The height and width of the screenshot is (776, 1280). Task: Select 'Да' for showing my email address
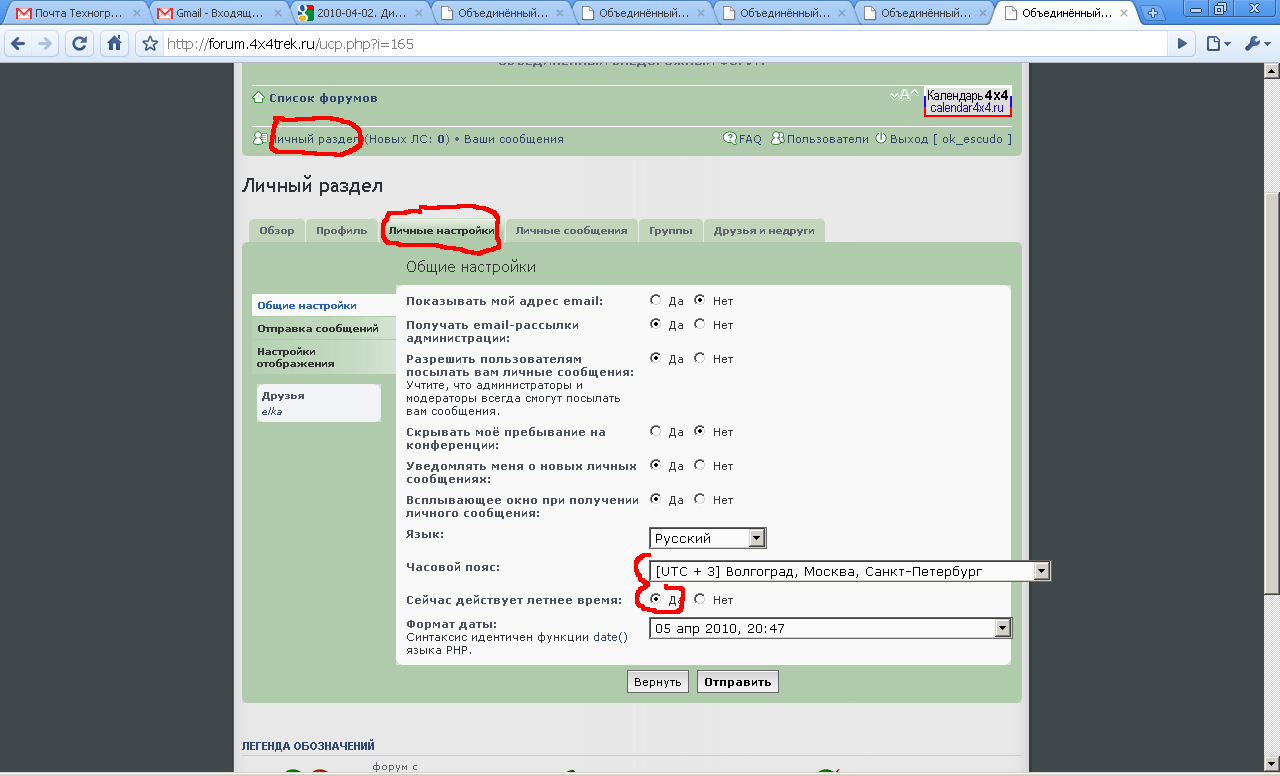(656, 300)
